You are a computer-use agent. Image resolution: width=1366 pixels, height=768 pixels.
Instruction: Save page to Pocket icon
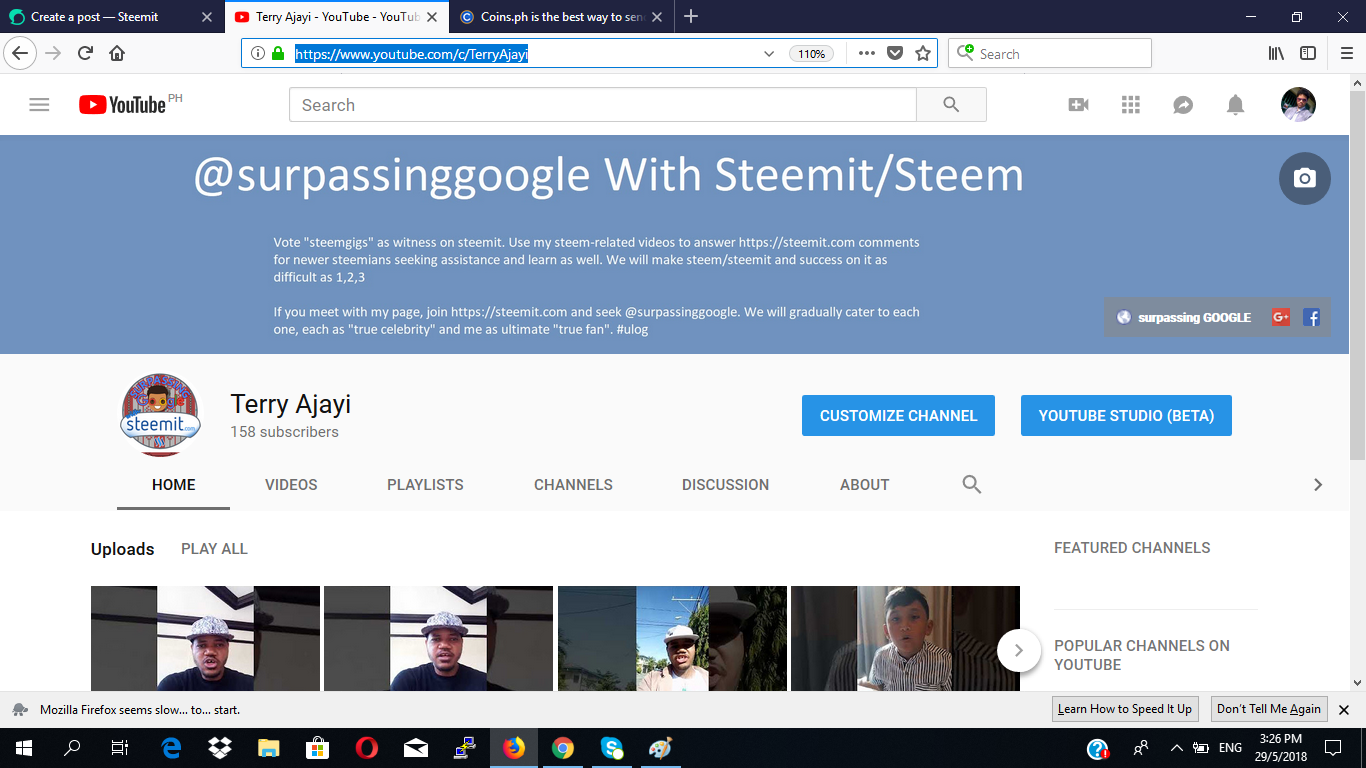tap(895, 53)
